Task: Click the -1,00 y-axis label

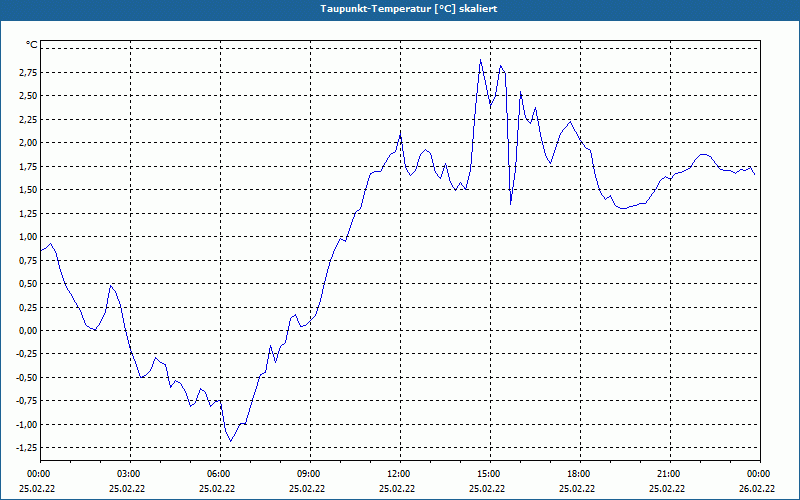Action: (27, 424)
